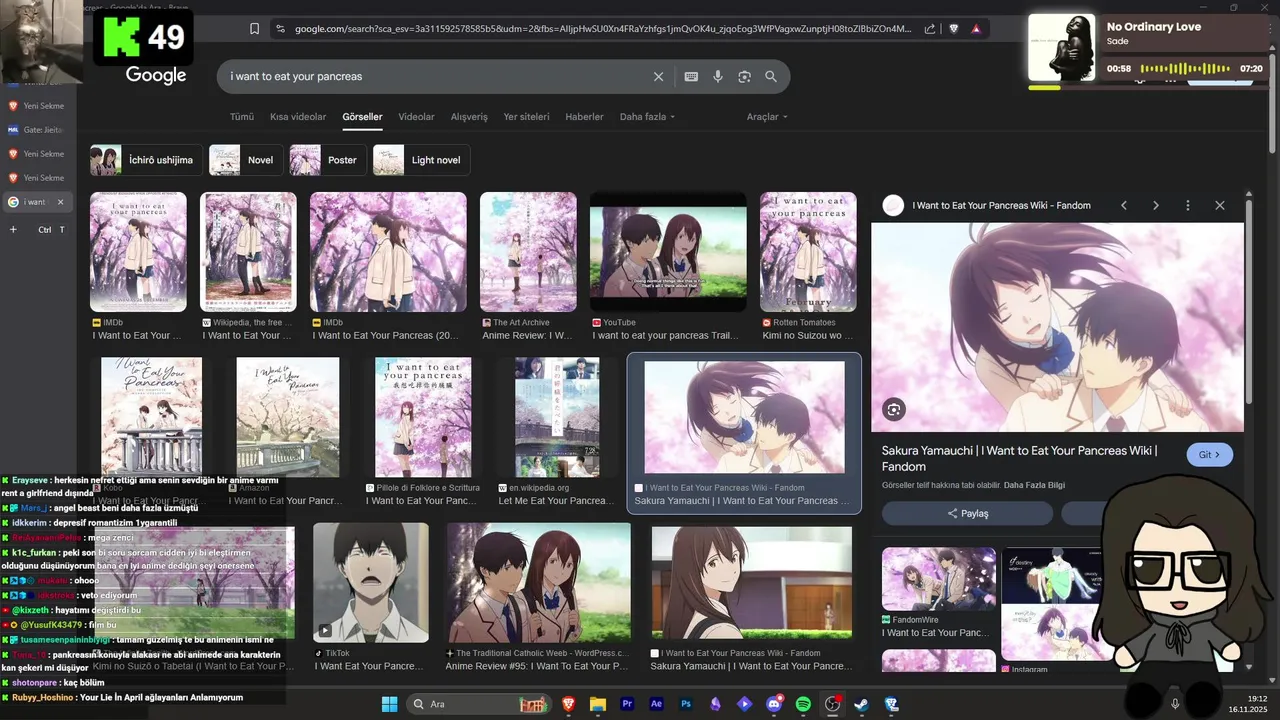Switch to the 'Tümü' results tab
1280x720 pixels.
click(x=242, y=117)
